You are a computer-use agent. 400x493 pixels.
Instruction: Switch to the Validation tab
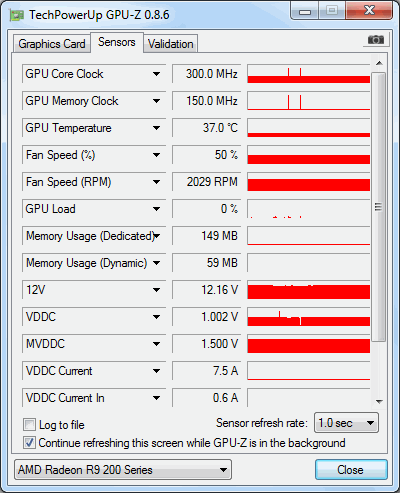171,44
